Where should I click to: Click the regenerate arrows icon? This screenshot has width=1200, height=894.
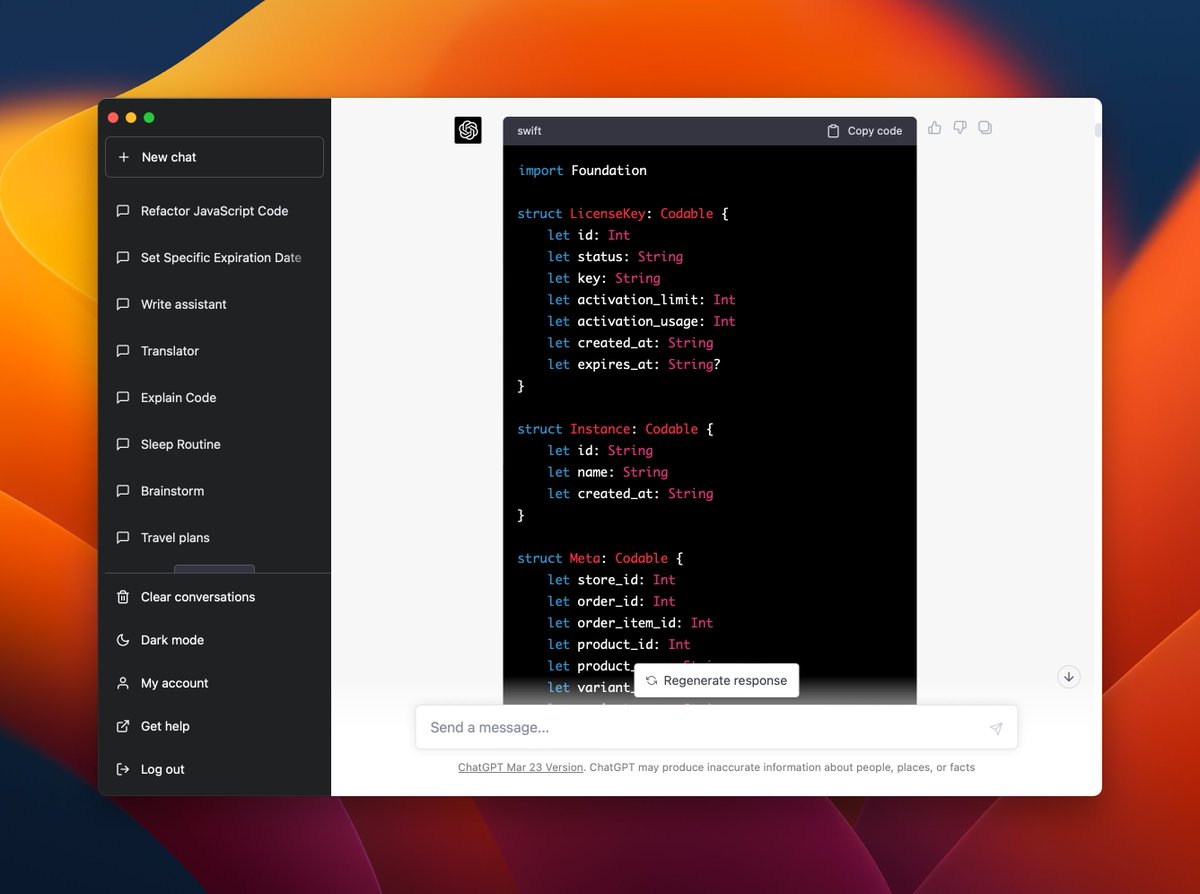coord(651,680)
